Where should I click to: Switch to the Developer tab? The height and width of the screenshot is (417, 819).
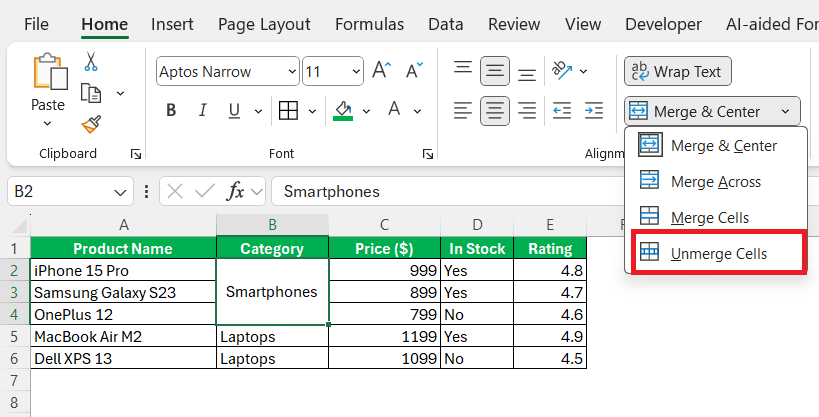pos(663,24)
